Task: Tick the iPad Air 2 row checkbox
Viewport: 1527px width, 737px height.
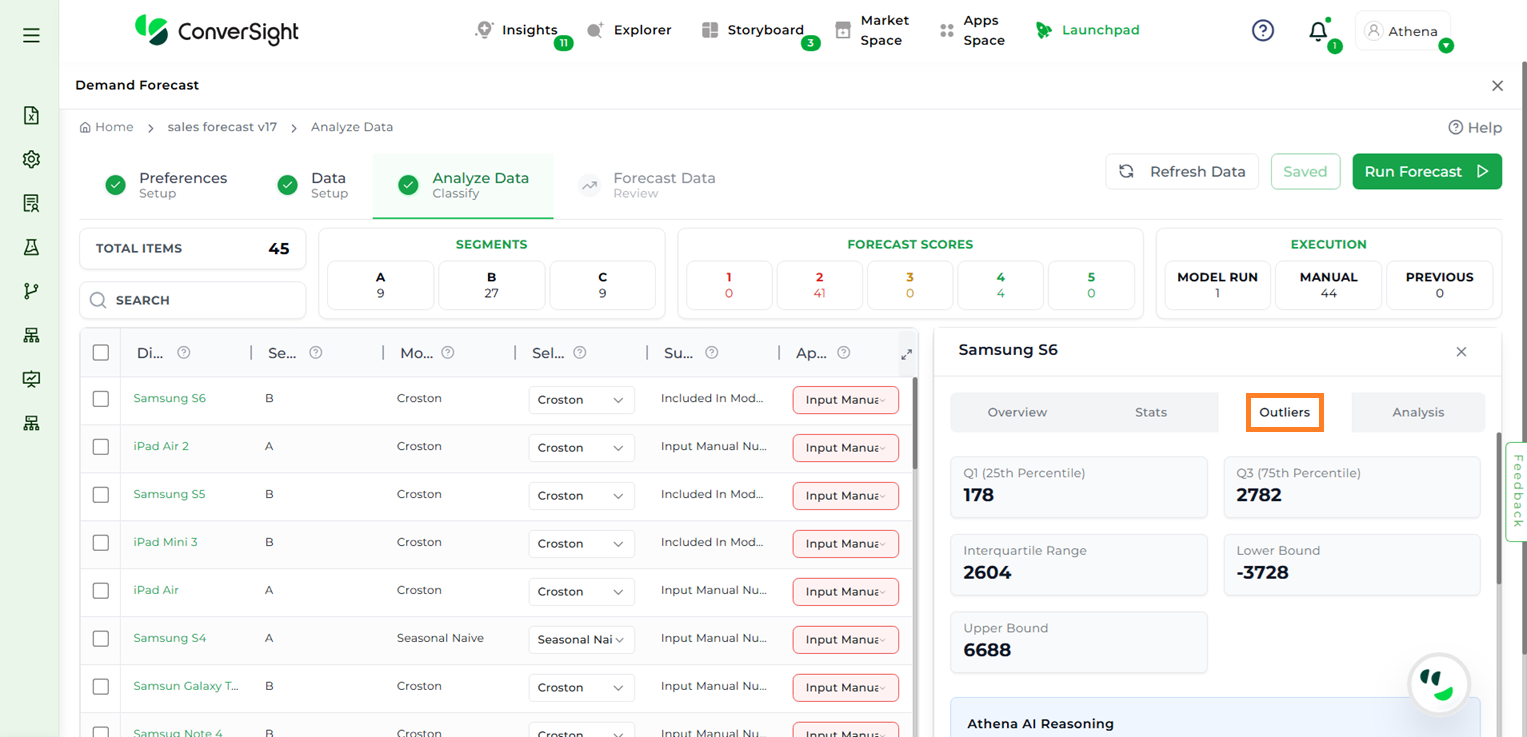Action: [101, 447]
